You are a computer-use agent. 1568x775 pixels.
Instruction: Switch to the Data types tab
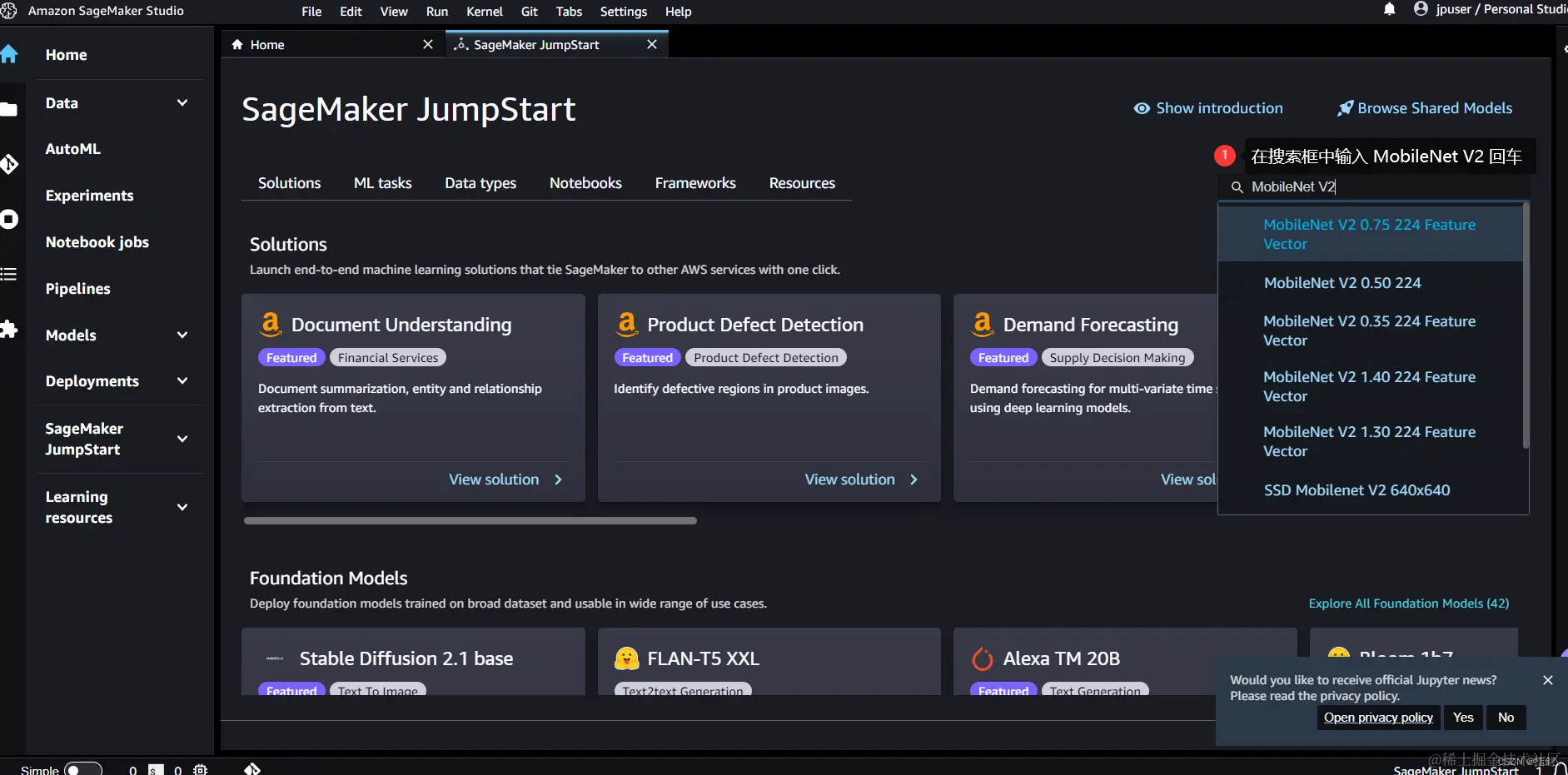(x=480, y=183)
